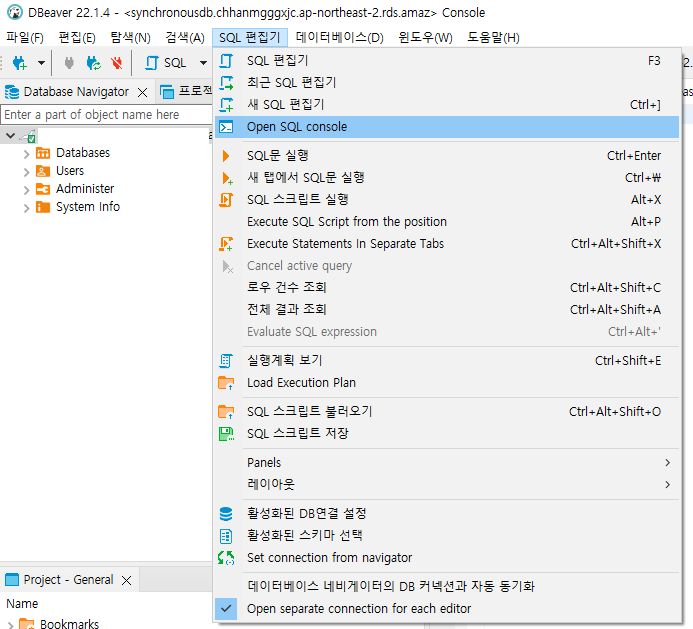This screenshot has height=629, width=693.
Task: Click the new database connection plug icon
Action: point(19,63)
